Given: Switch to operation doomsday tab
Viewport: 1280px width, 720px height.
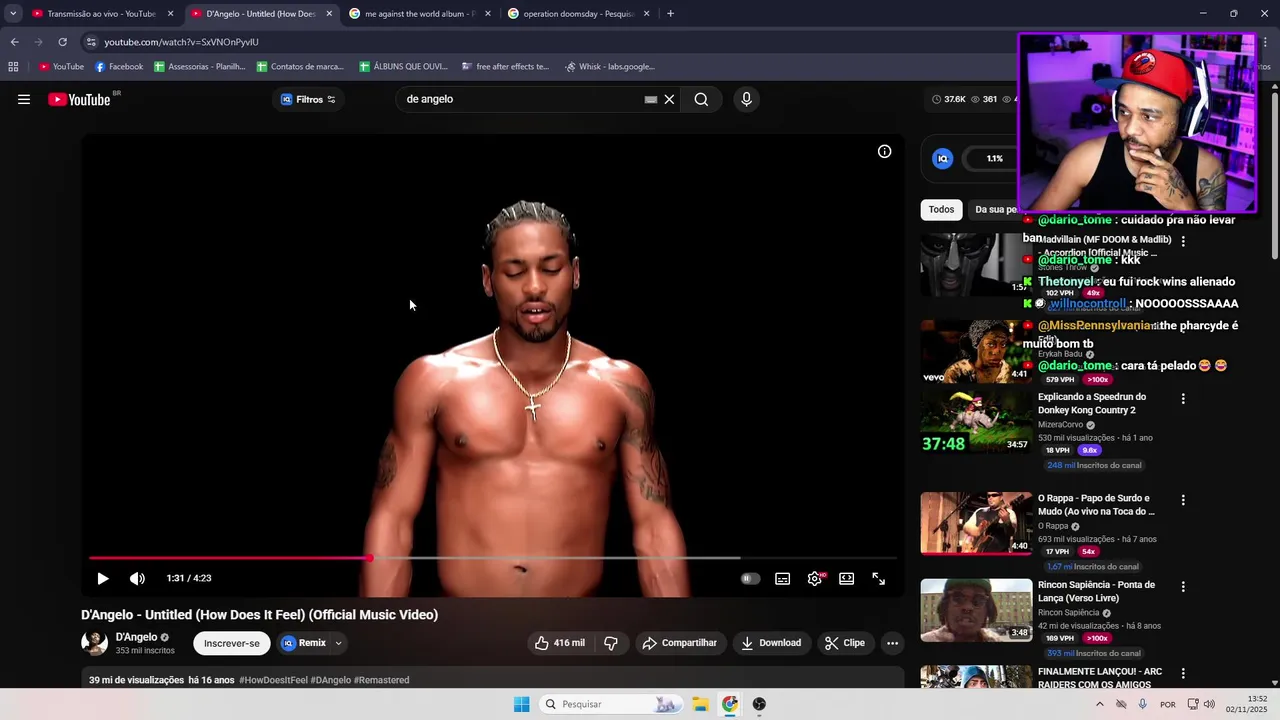Looking at the screenshot, I should click(x=578, y=14).
